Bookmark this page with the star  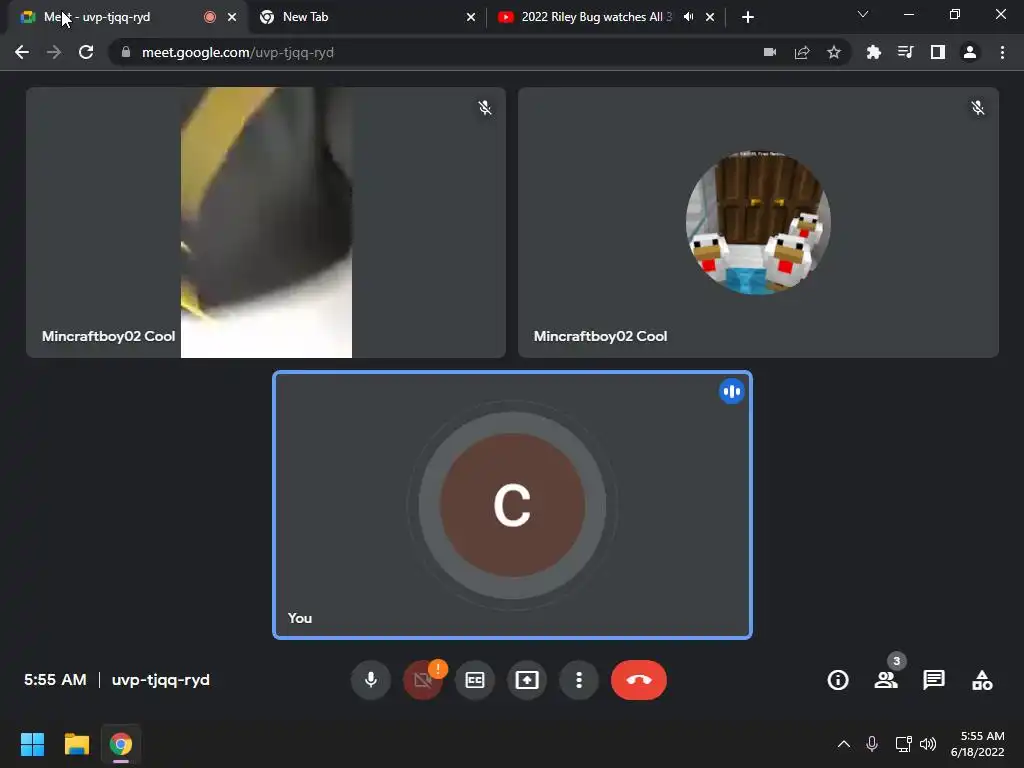point(834,52)
